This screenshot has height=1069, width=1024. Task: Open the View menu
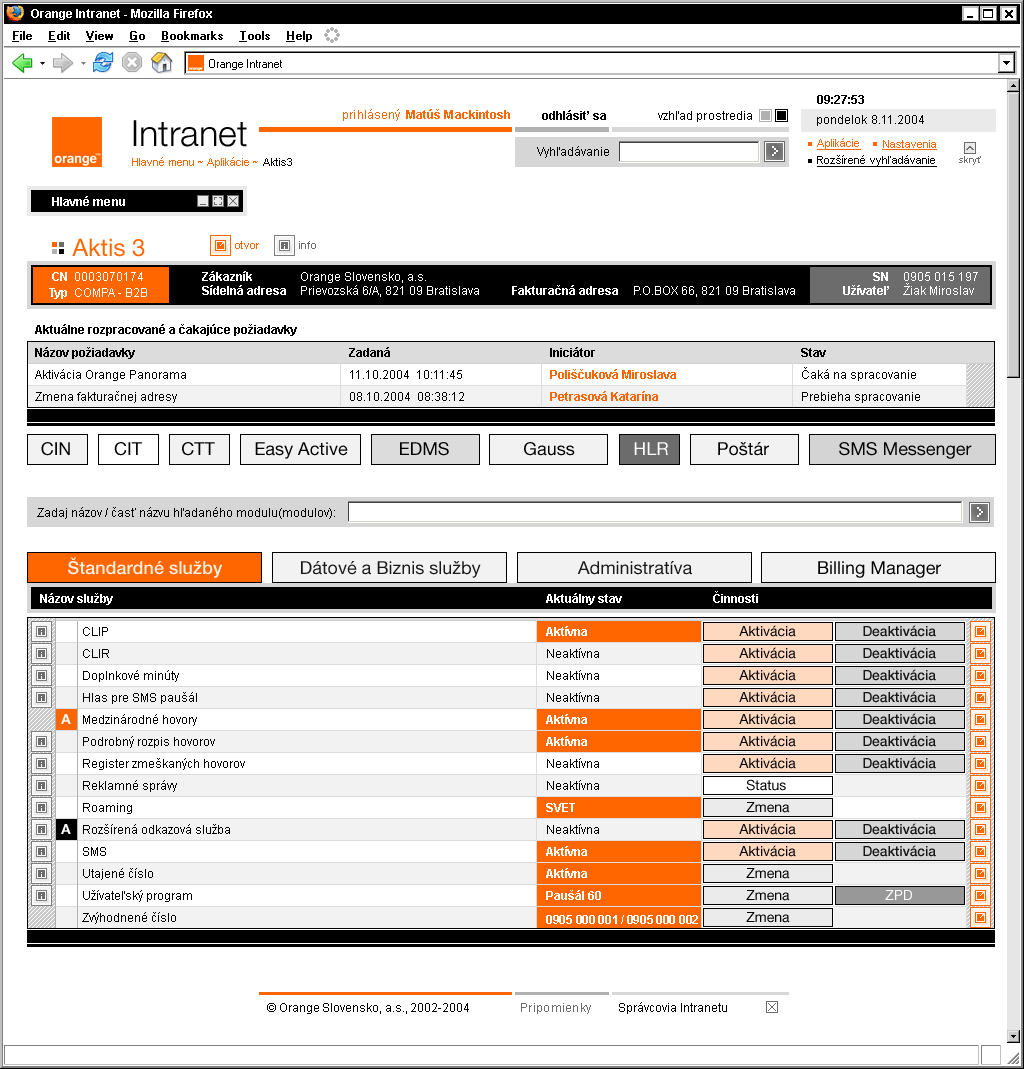(99, 36)
